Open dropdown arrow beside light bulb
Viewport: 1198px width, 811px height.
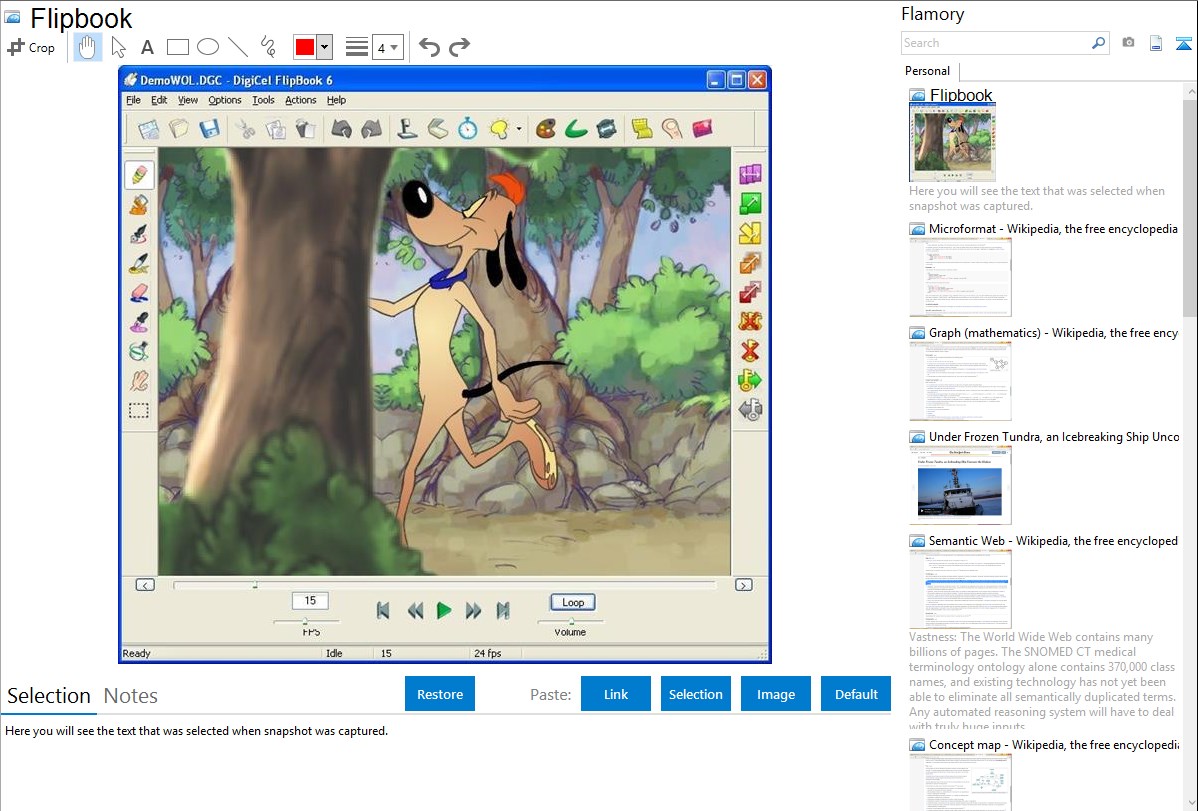coord(519,129)
